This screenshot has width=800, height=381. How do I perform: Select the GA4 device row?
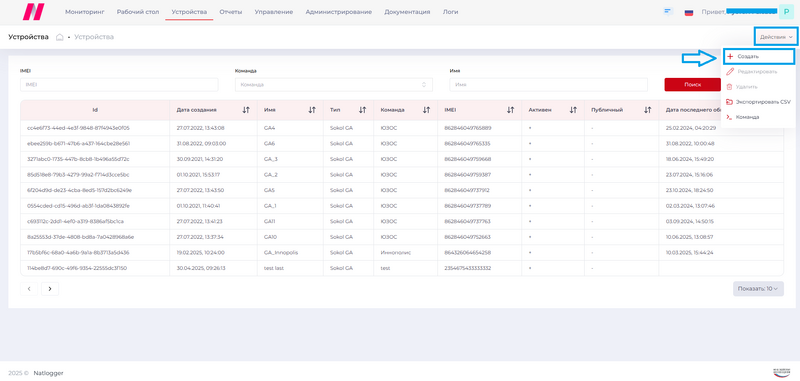402,128
